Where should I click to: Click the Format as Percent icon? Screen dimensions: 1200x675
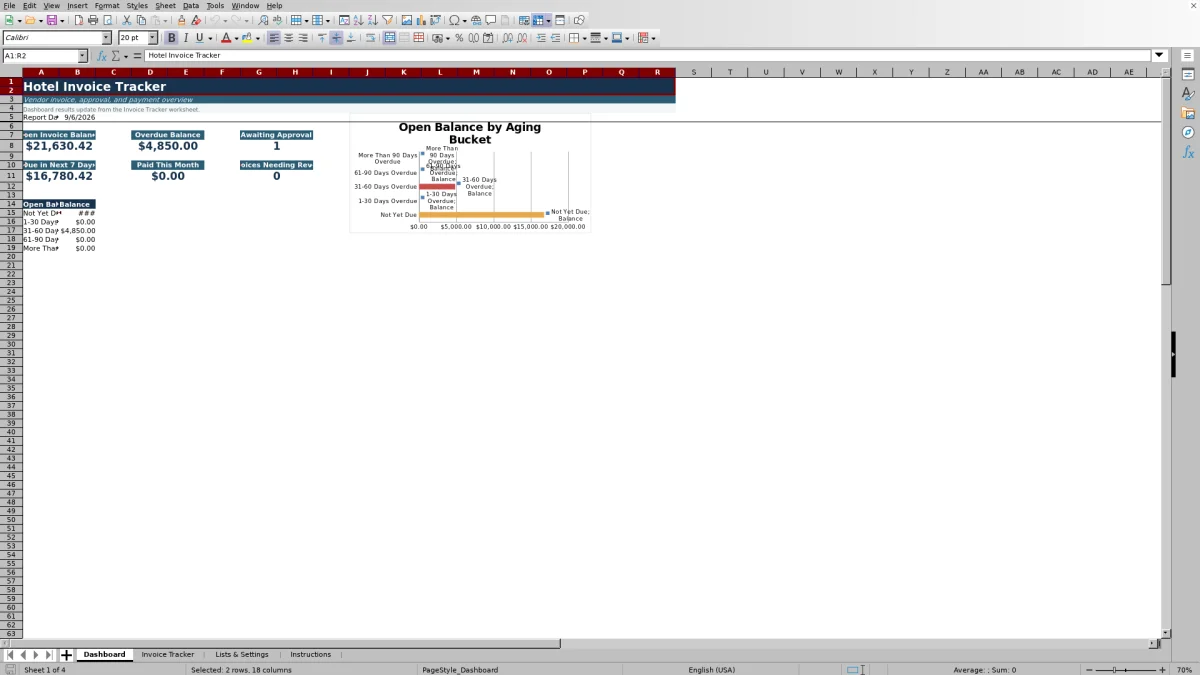point(459,38)
